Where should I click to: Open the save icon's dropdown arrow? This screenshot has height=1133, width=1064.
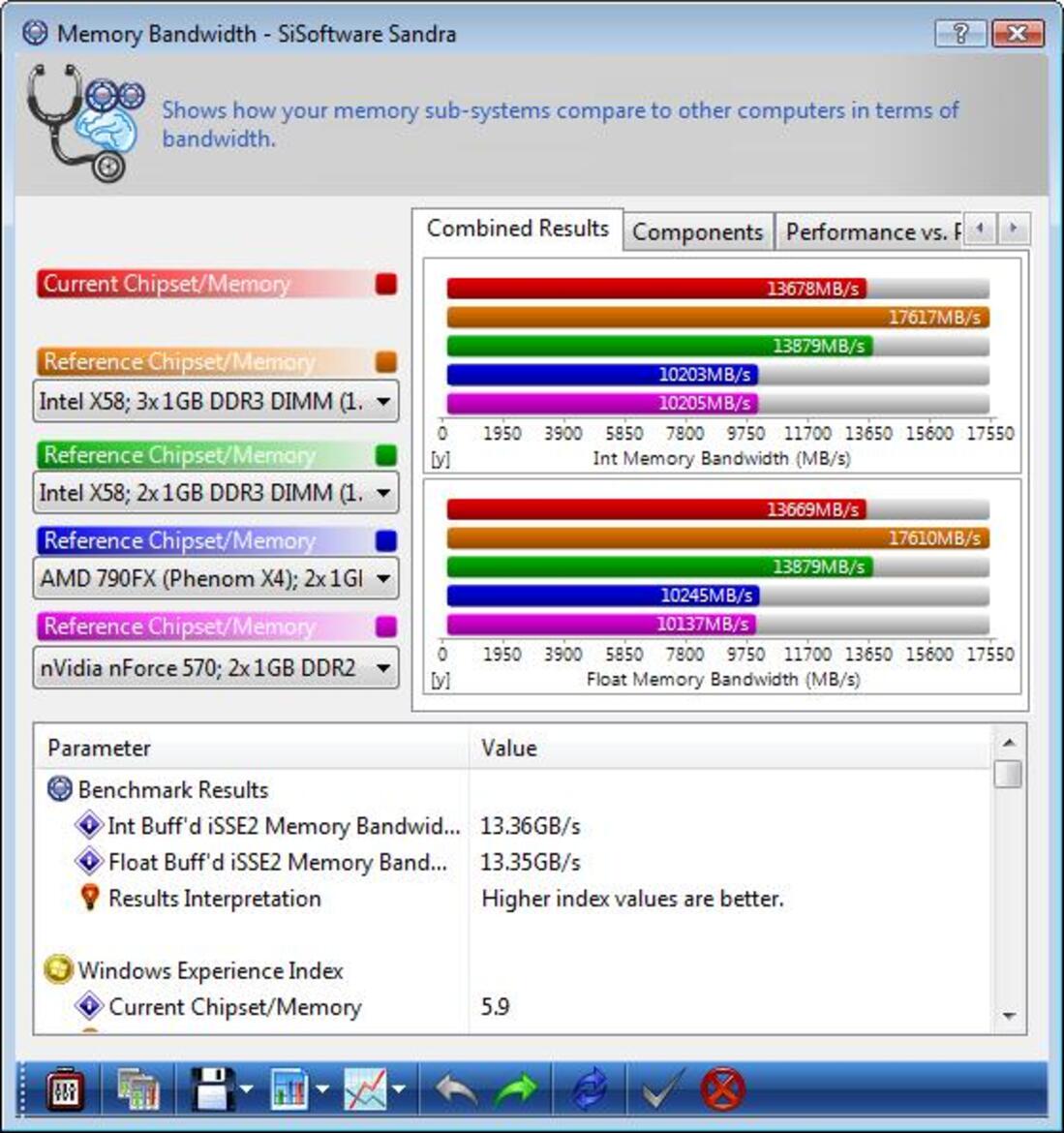click(x=246, y=1089)
